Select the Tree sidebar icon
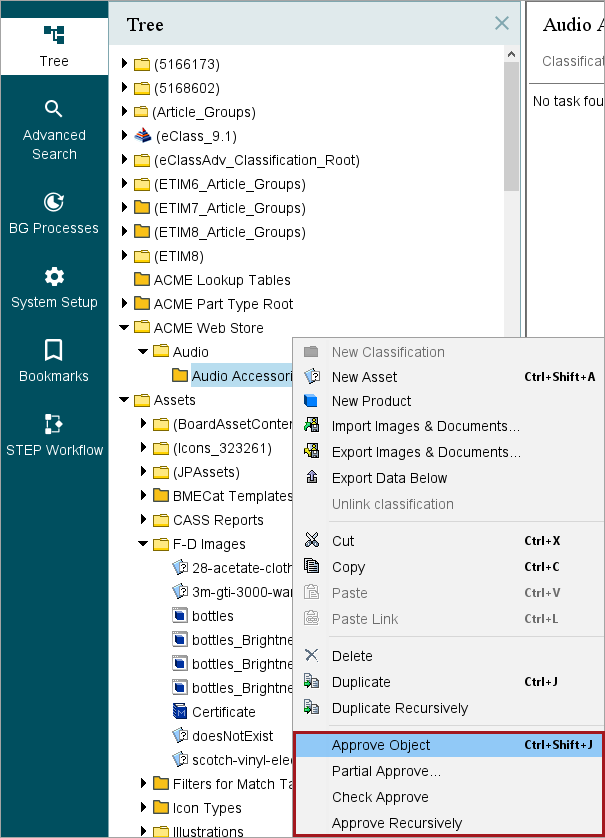 click(54, 36)
